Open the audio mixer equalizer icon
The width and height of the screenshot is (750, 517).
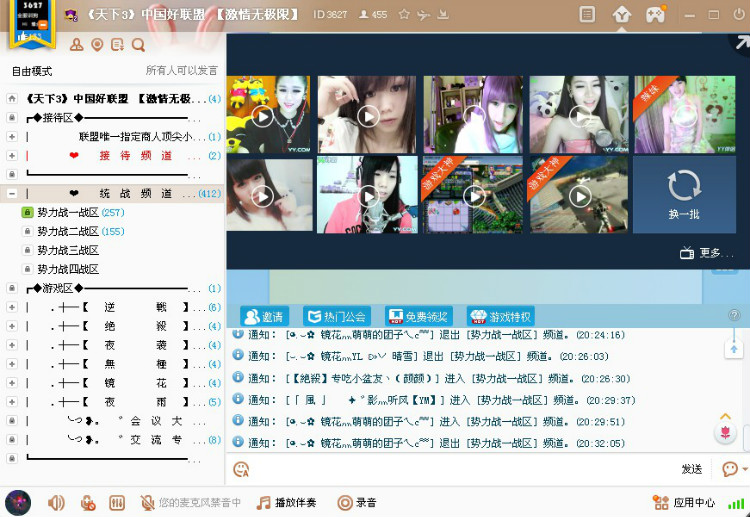coord(117,503)
